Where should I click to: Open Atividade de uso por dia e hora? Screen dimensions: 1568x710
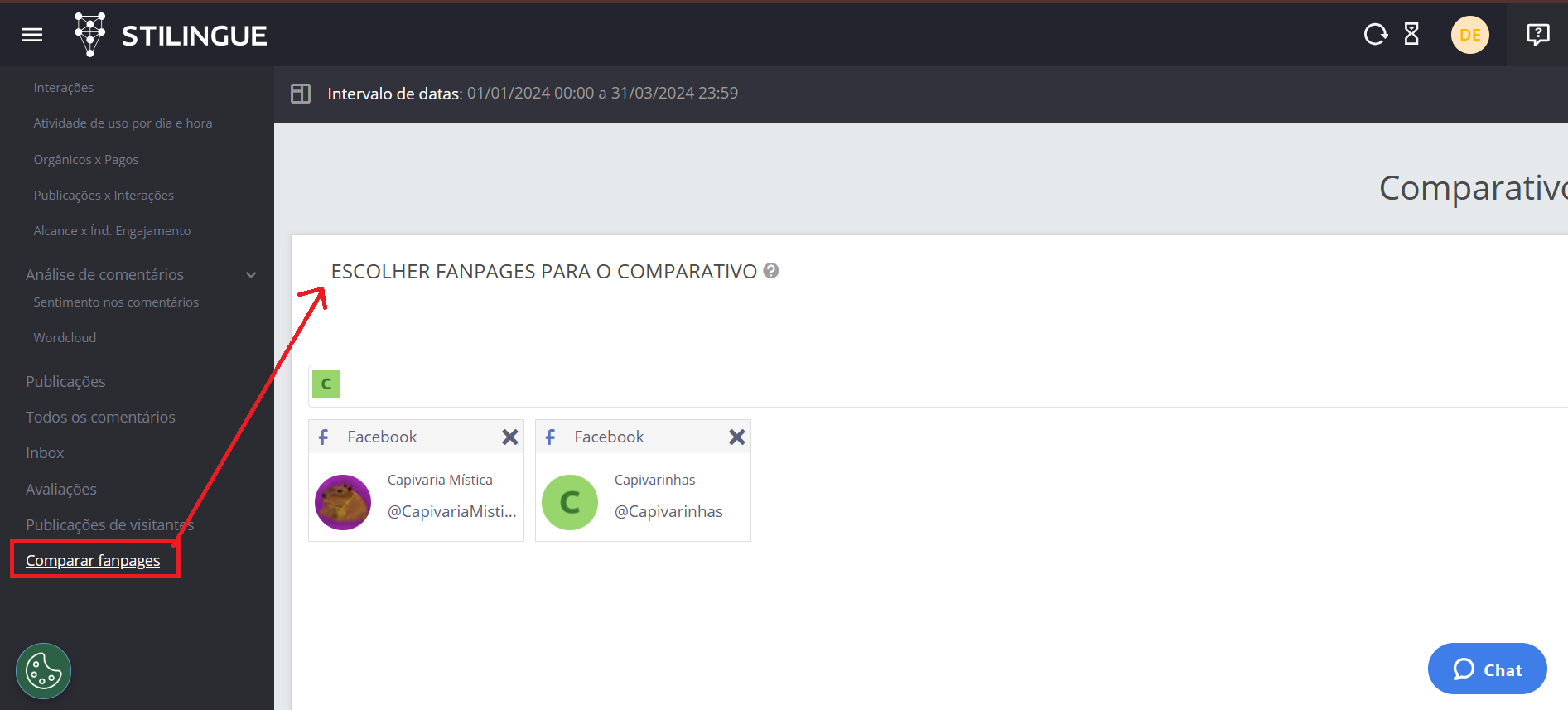coord(123,123)
